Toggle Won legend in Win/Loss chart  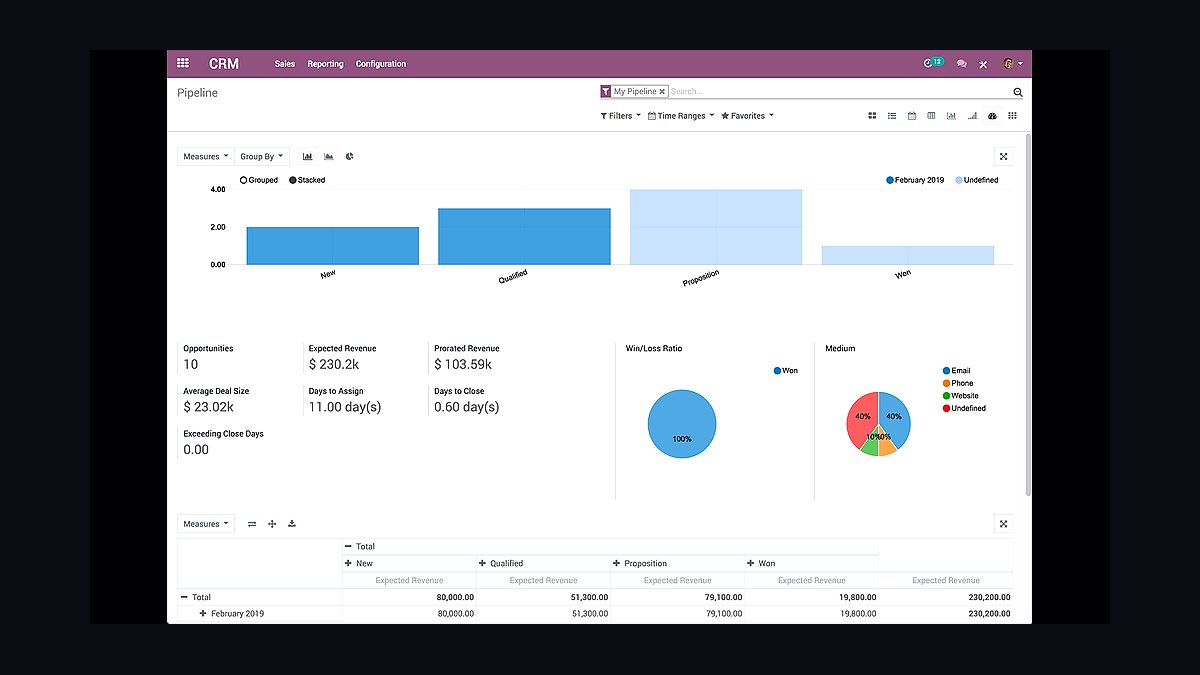click(786, 370)
